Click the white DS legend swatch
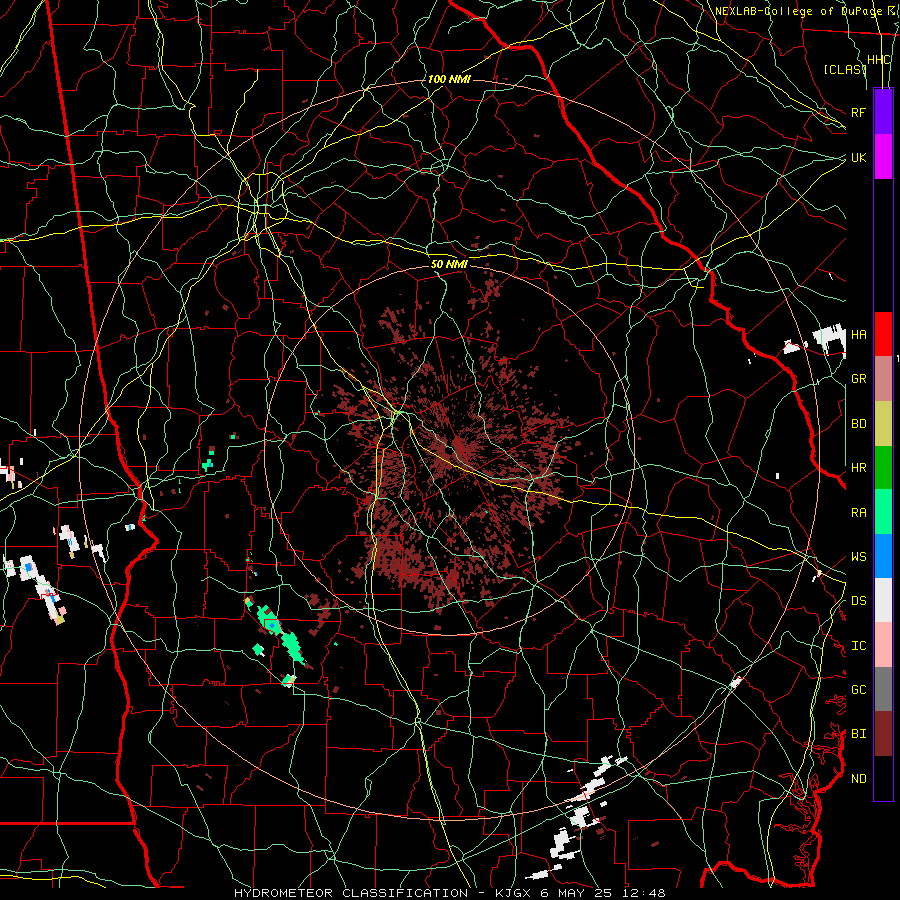900x900 pixels. (x=883, y=600)
